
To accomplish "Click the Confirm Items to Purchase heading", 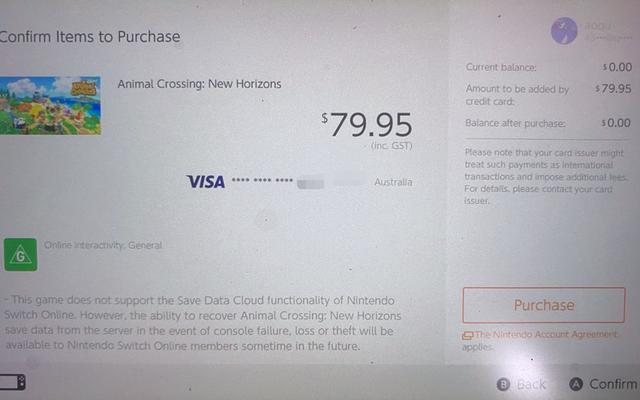I will (x=90, y=37).
